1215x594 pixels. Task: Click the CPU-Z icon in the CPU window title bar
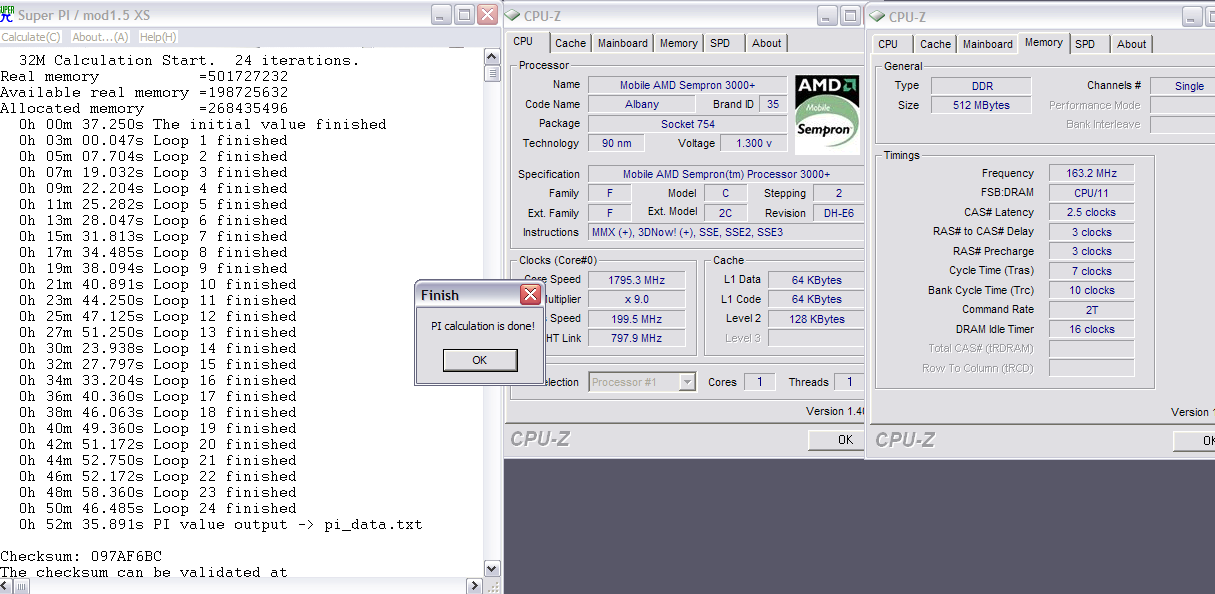click(513, 15)
